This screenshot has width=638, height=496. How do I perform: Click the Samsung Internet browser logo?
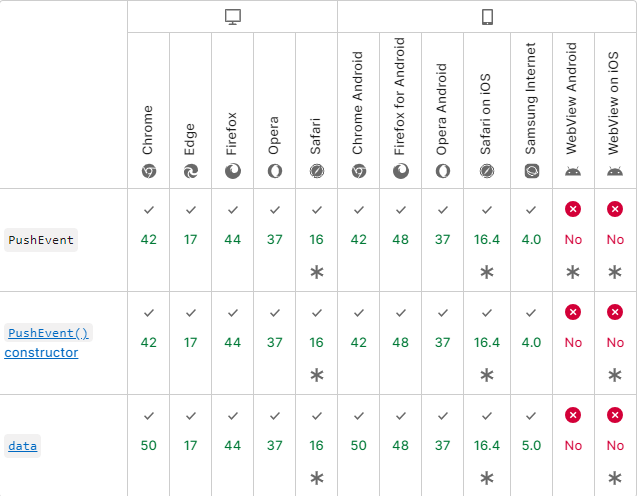point(531,171)
